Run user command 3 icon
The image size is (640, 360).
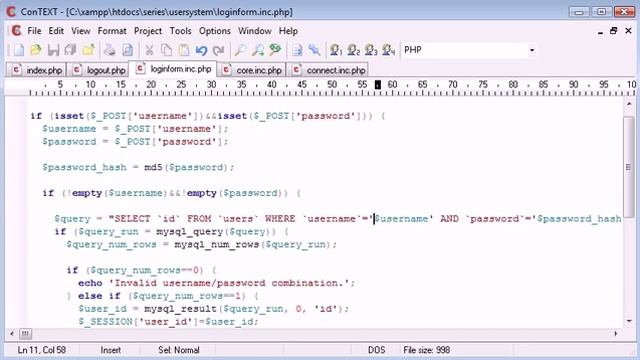[371, 50]
